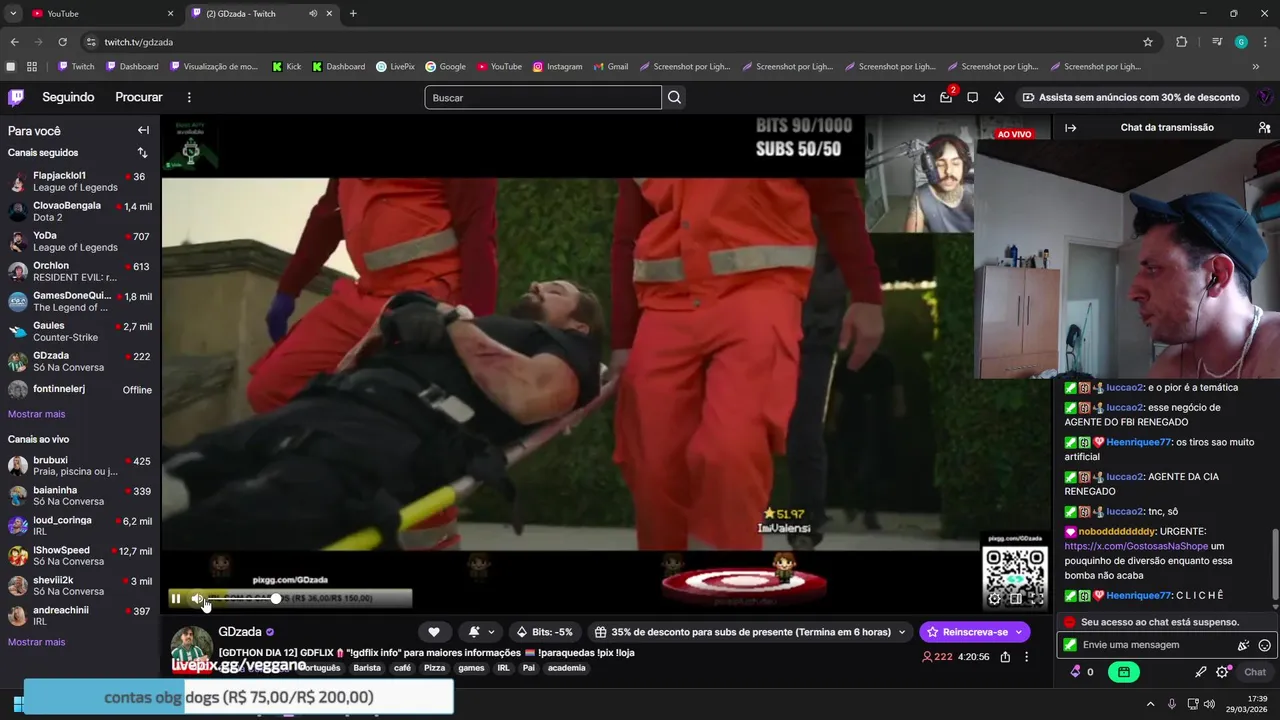Adjust the player volume slider
This screenshot has height=720, width=1280.
[243, 599]
